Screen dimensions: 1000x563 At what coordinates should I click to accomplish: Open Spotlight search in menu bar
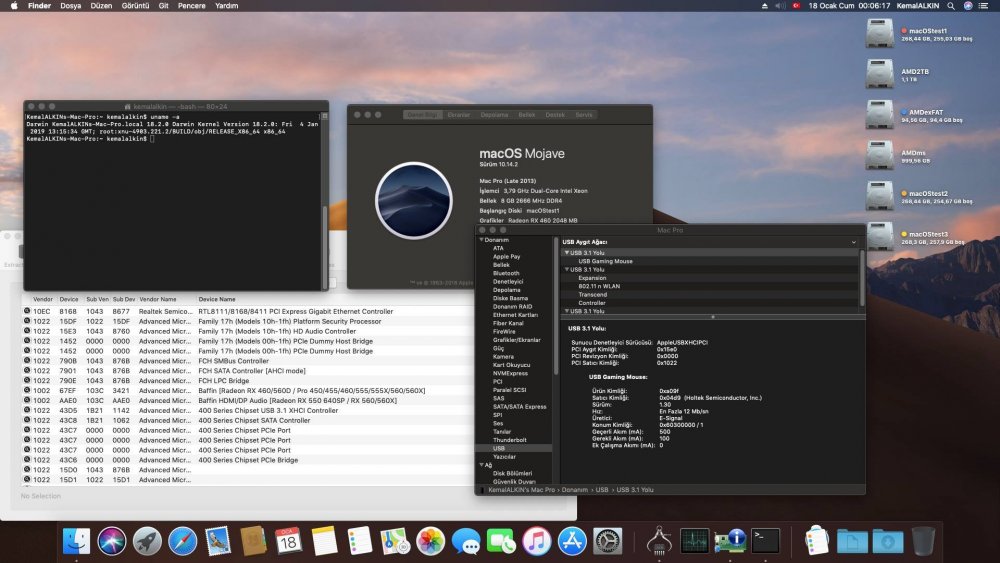tap(951, 6)
